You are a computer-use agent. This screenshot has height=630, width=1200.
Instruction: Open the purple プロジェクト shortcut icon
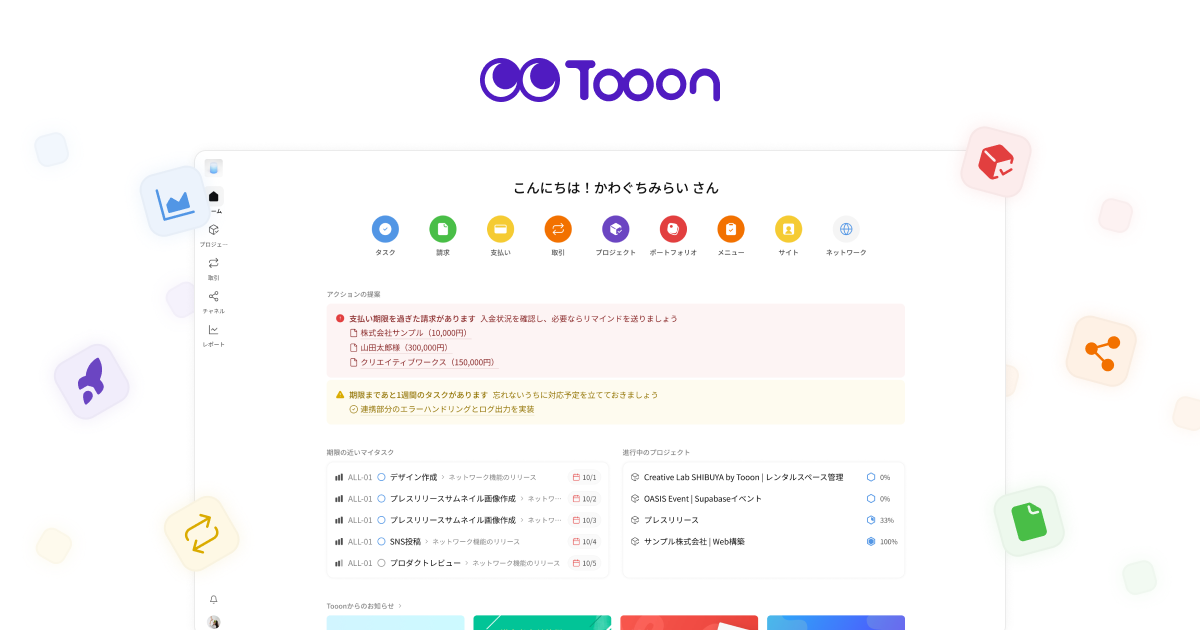pyautogui.click(x=616, y=229)
